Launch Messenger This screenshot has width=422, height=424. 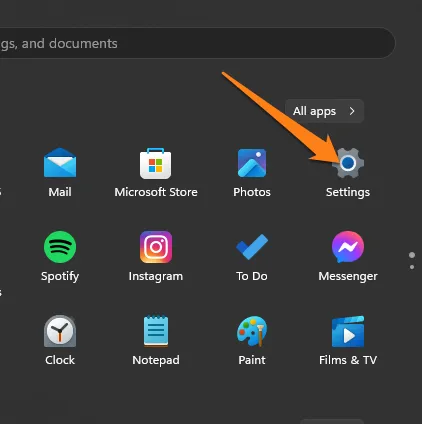point(348,247)
